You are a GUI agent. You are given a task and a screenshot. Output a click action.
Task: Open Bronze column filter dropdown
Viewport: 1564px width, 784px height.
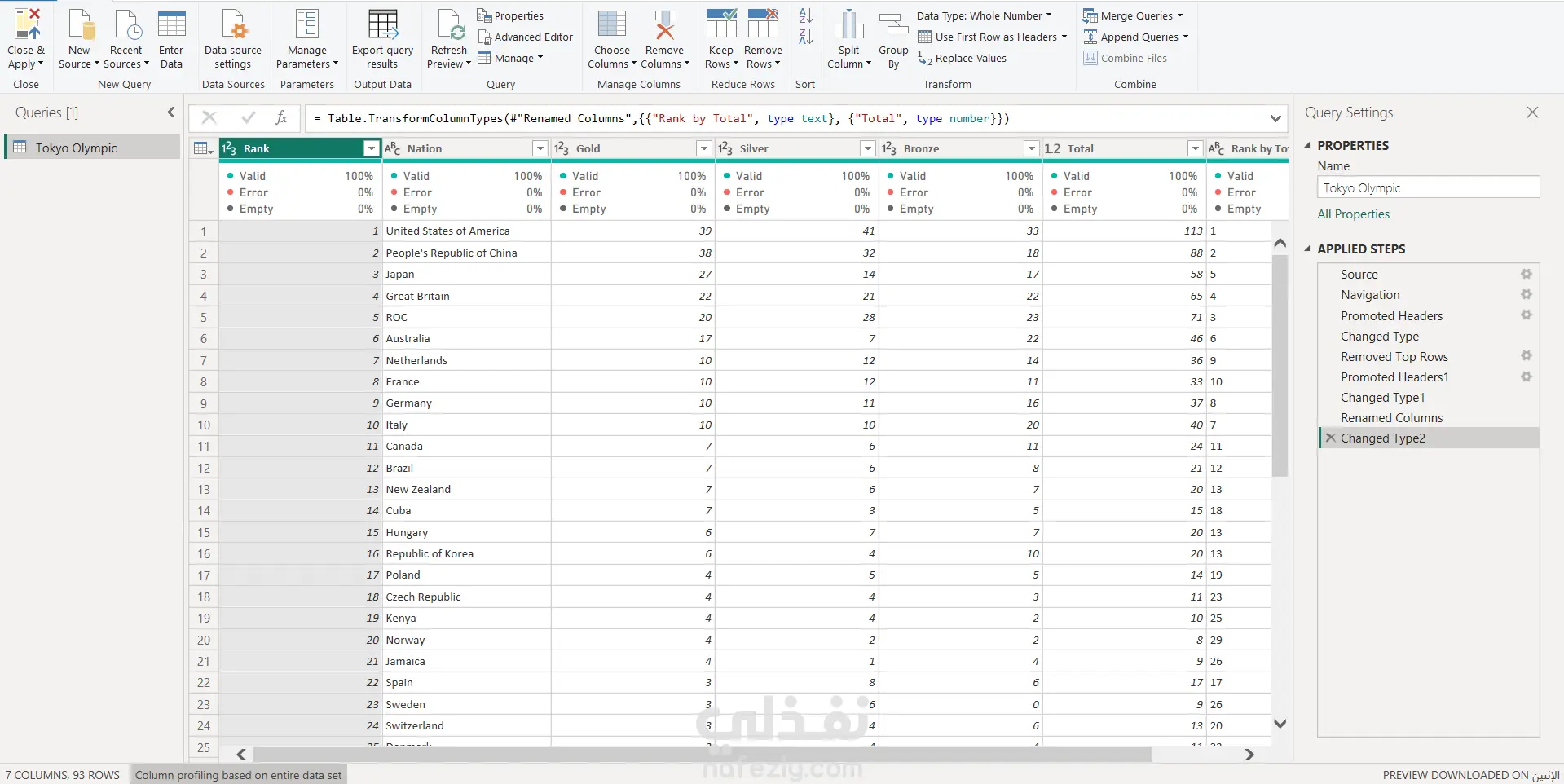(x=1032, y=148)
